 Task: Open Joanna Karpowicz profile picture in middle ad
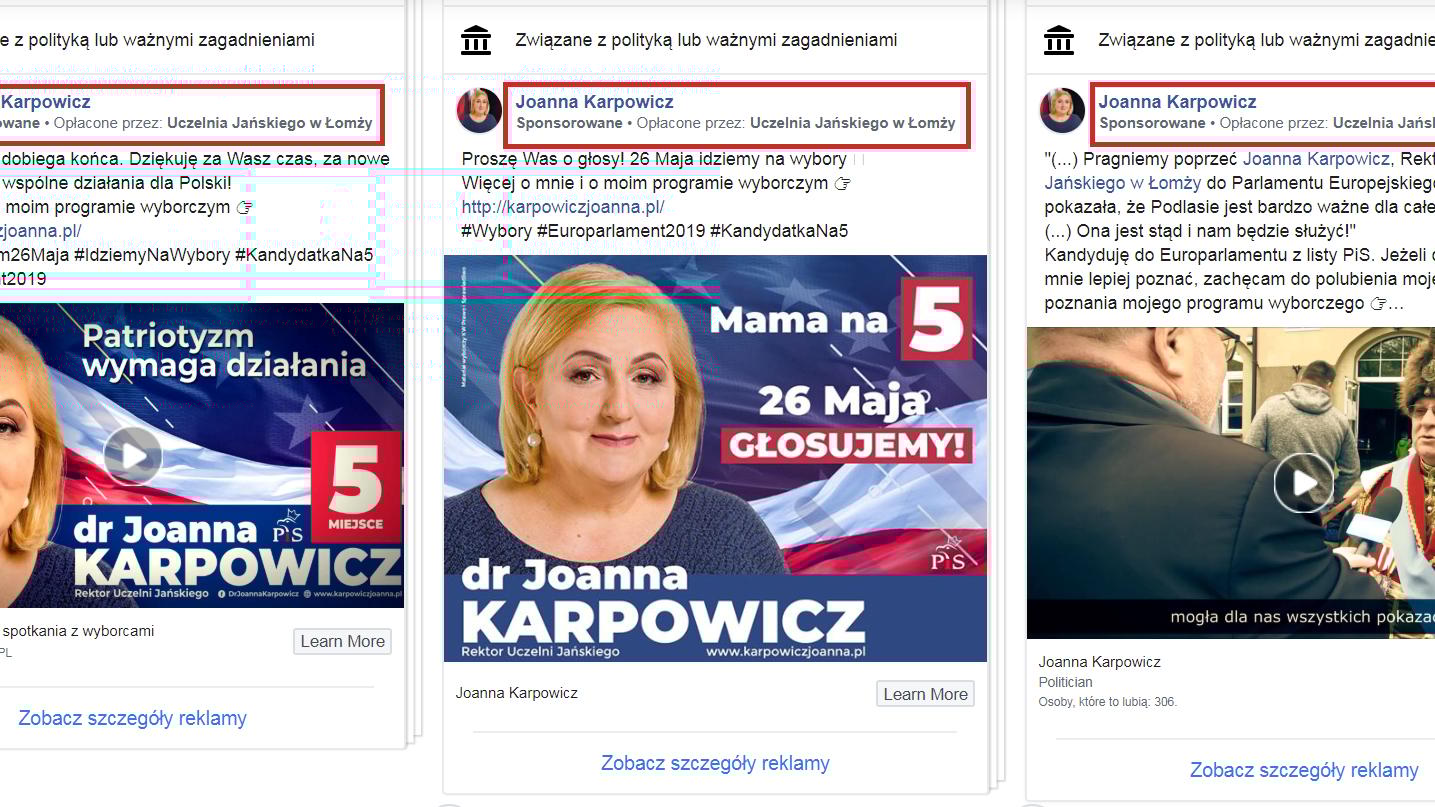pos(479,111)
